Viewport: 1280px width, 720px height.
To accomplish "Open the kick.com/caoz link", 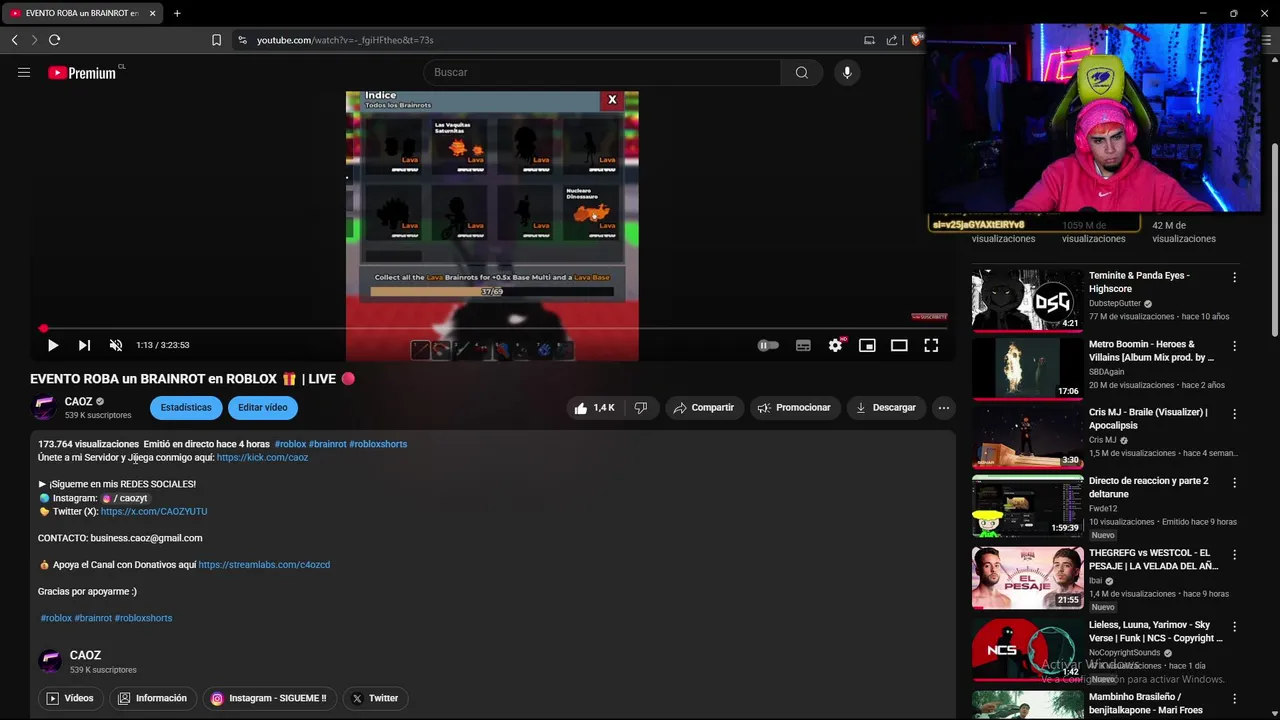I will point(262,458).
